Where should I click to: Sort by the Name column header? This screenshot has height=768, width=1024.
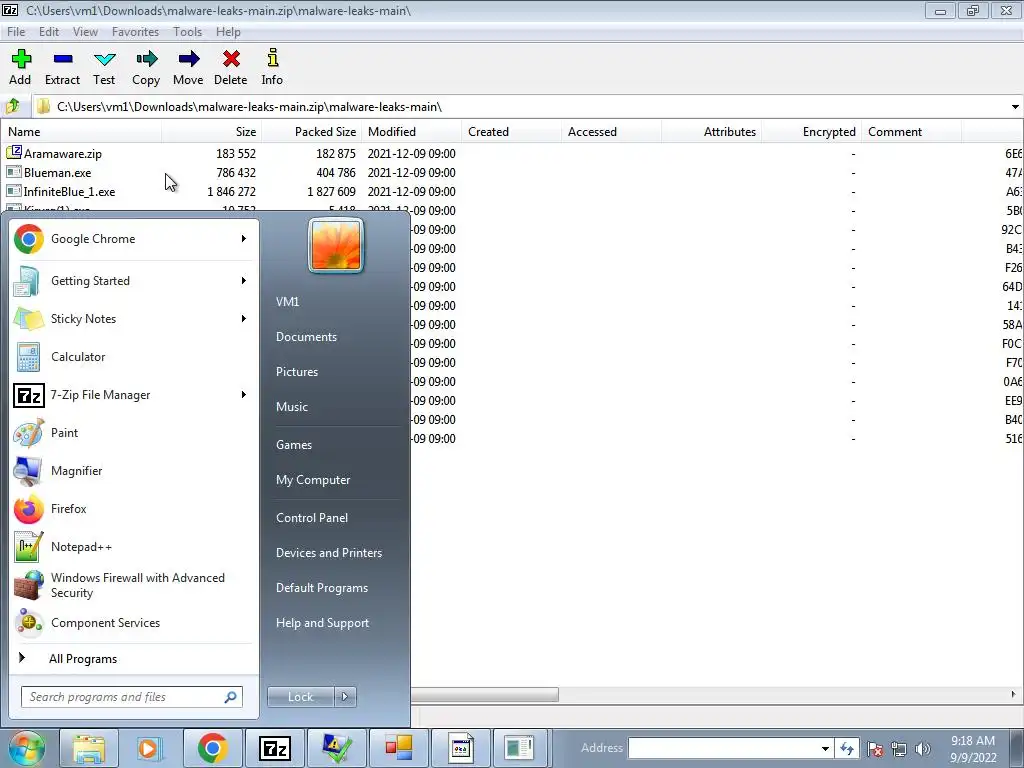pyautogui.click(x=82, y=131)
